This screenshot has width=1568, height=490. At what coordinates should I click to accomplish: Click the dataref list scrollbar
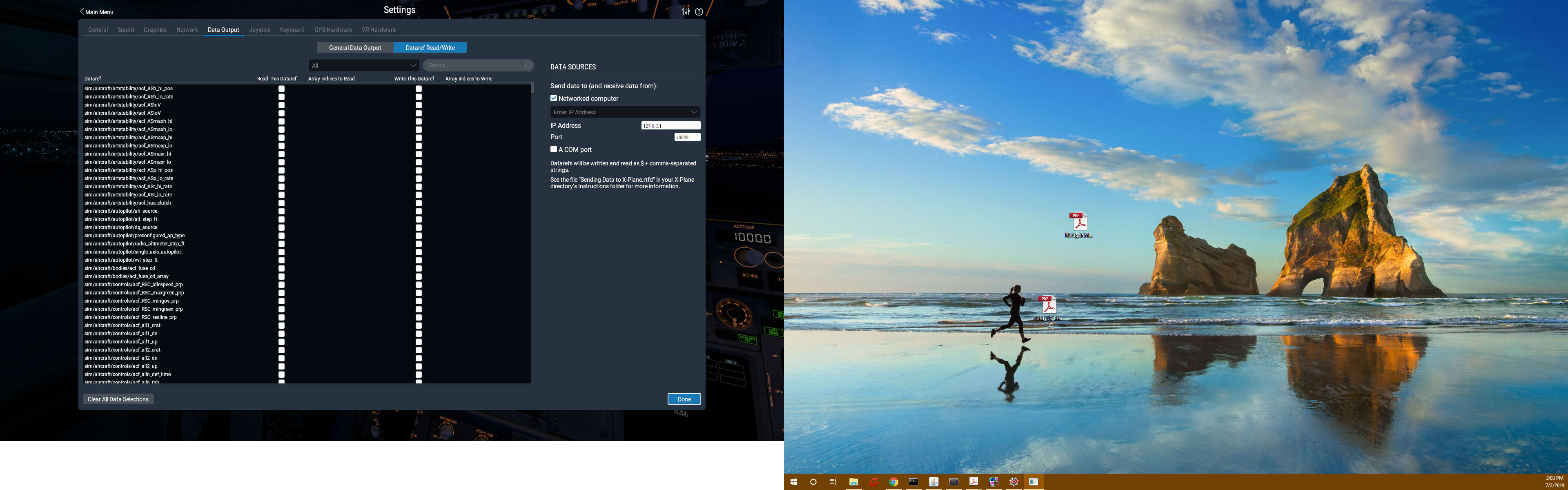pyautogui.click(x=532, y=88)
